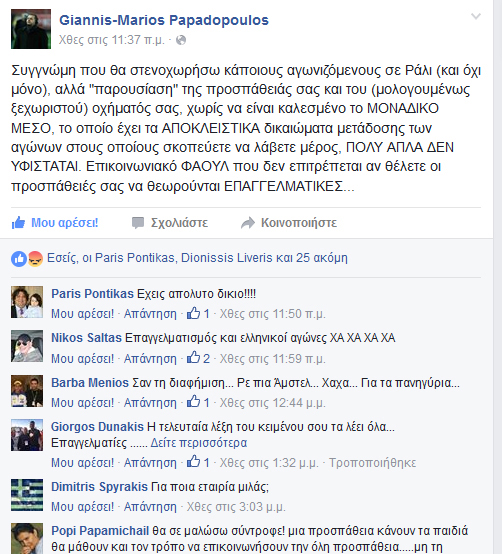This screenshot has width=502, height=554.
Task: Click the like count thumb on Nikos Saltas comment
Action: coord(194,358)
